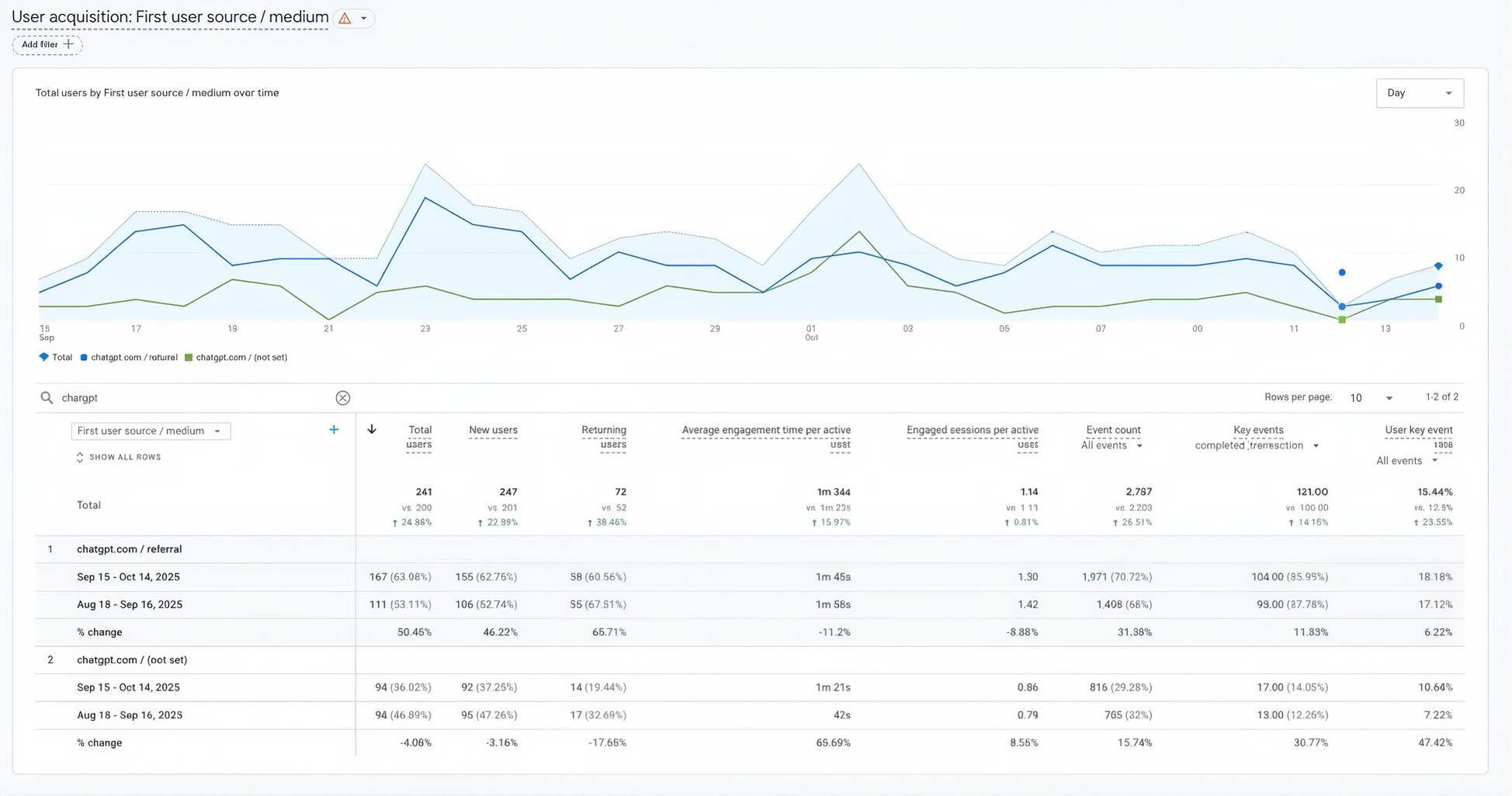Open the Event count All events dropdown
This screenshot has height=796, width=1512.
pyautogui.click(x=1111, y=446)
